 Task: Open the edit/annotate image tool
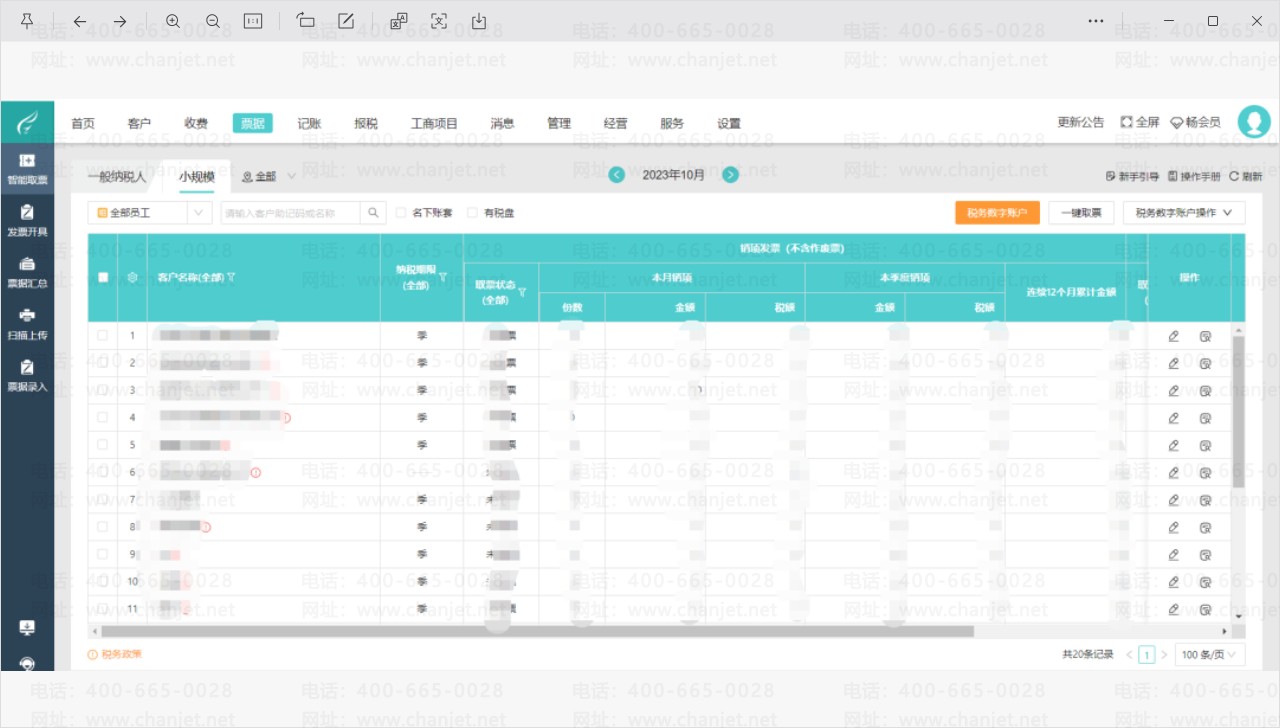[346, 21]
